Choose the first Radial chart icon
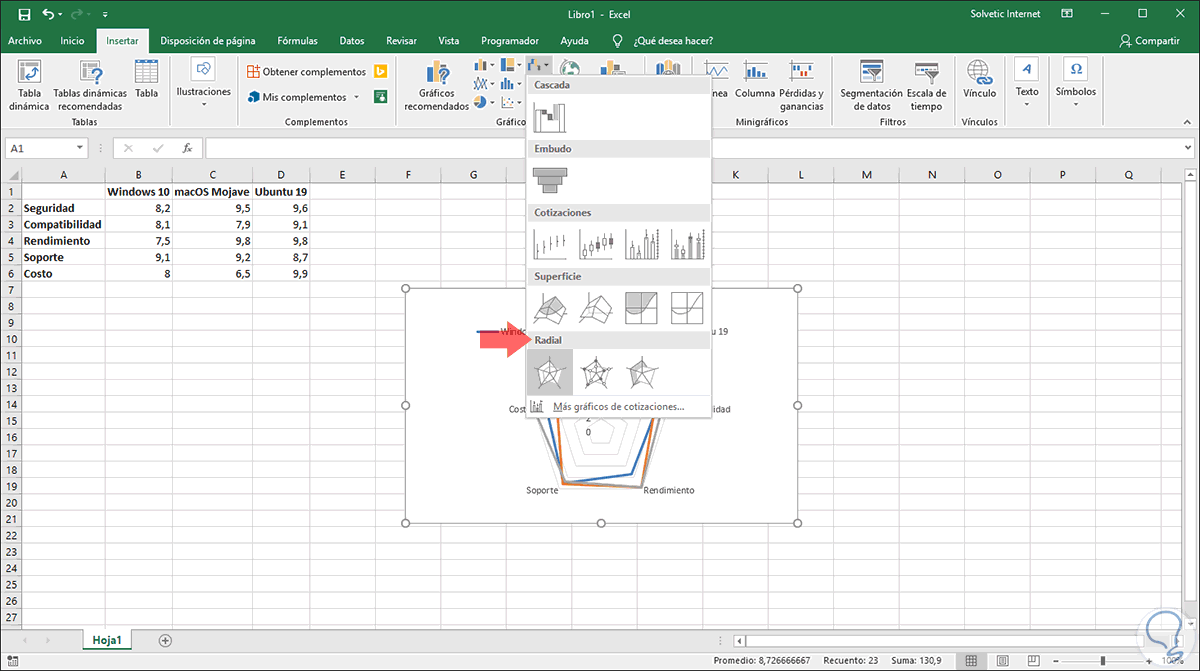 [x=549, y=372]
